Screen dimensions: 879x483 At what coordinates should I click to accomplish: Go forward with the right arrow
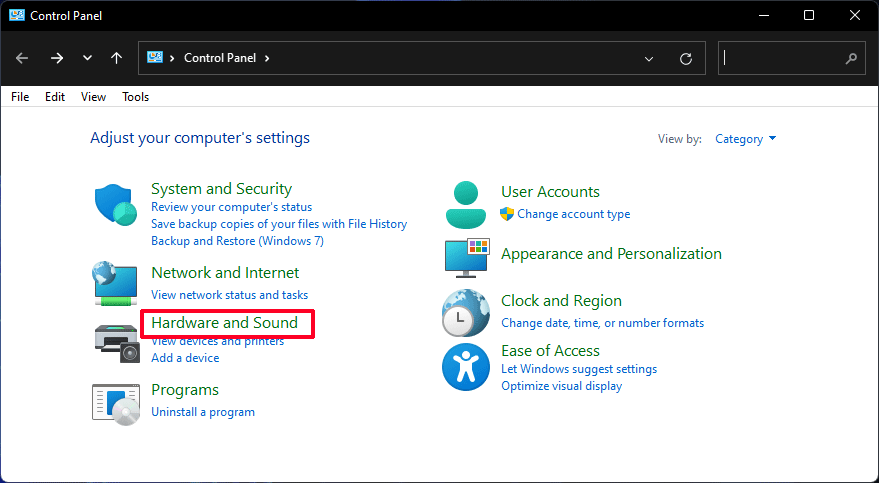(x=57, y=58)
